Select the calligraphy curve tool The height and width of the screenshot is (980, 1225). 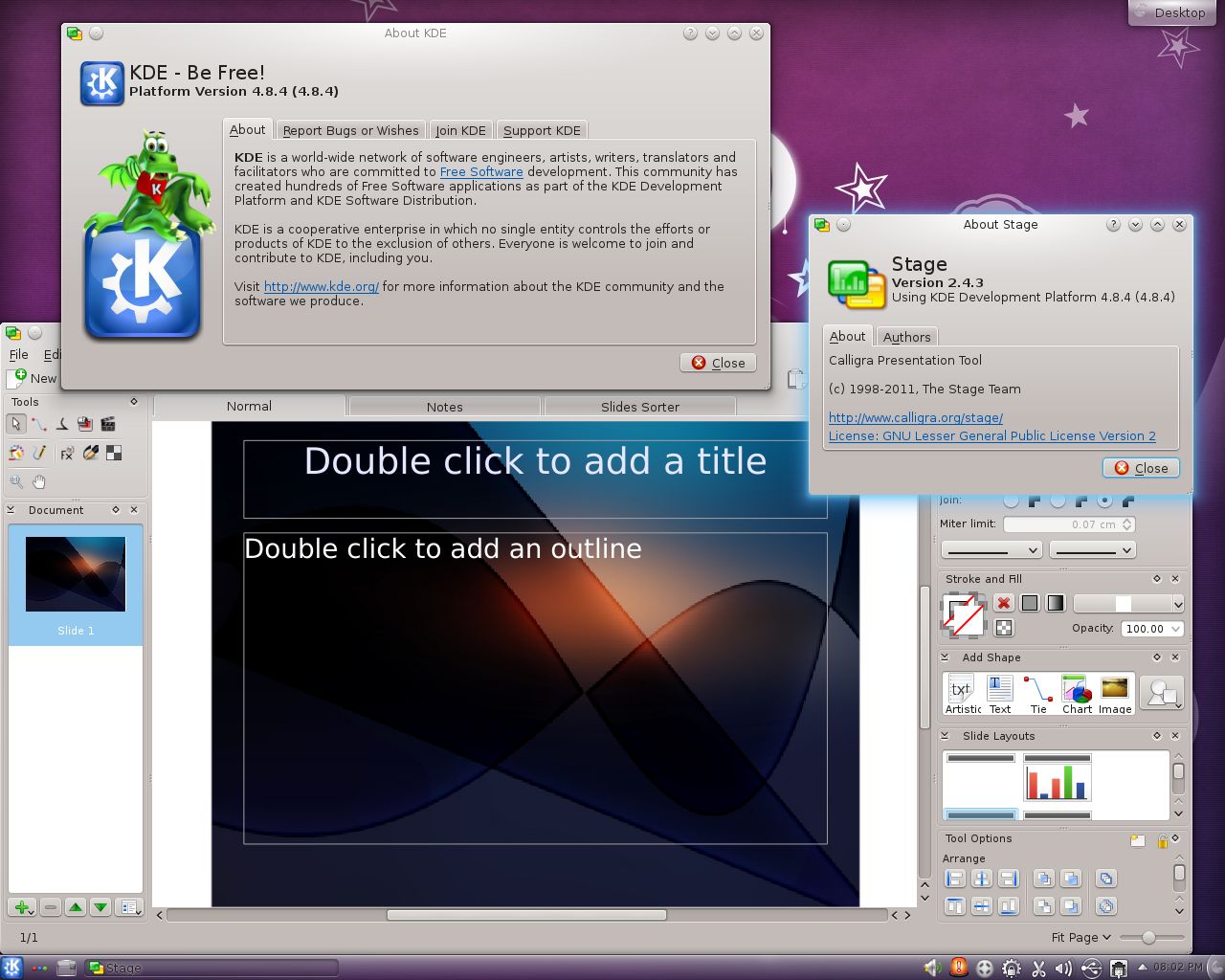click(x=62, y=424)
